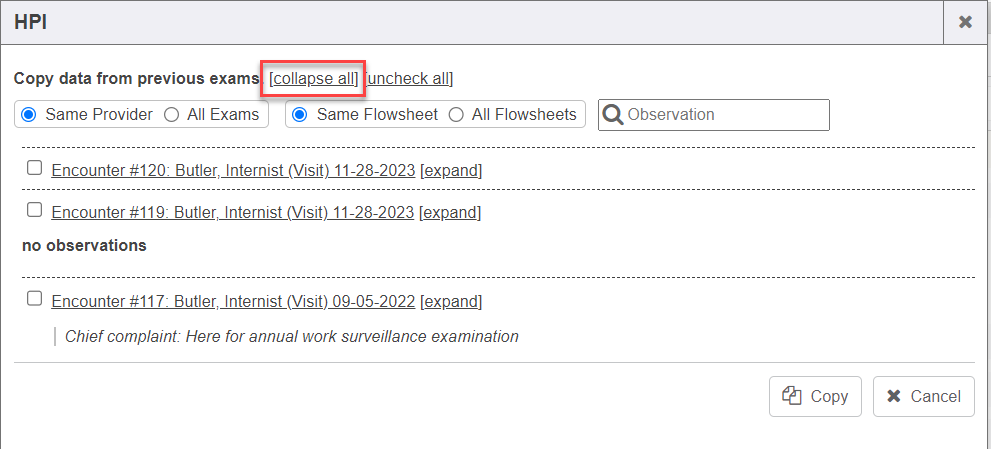The width and height of the screenshot is (991, 449).
Task: Select the Same Flowsheet radio option
Action: [x=300, y=114]
